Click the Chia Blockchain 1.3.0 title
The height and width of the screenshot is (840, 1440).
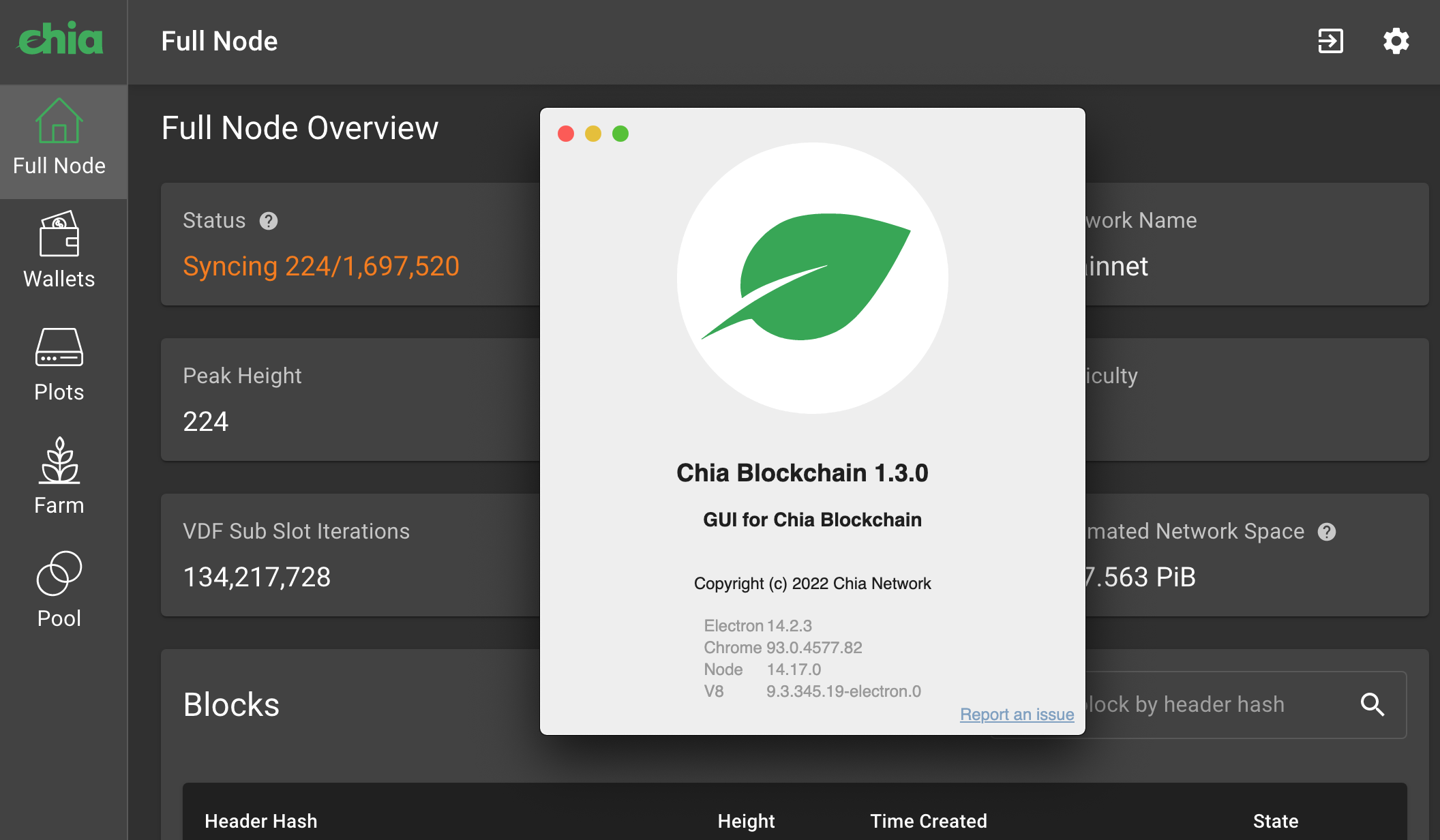802,472
